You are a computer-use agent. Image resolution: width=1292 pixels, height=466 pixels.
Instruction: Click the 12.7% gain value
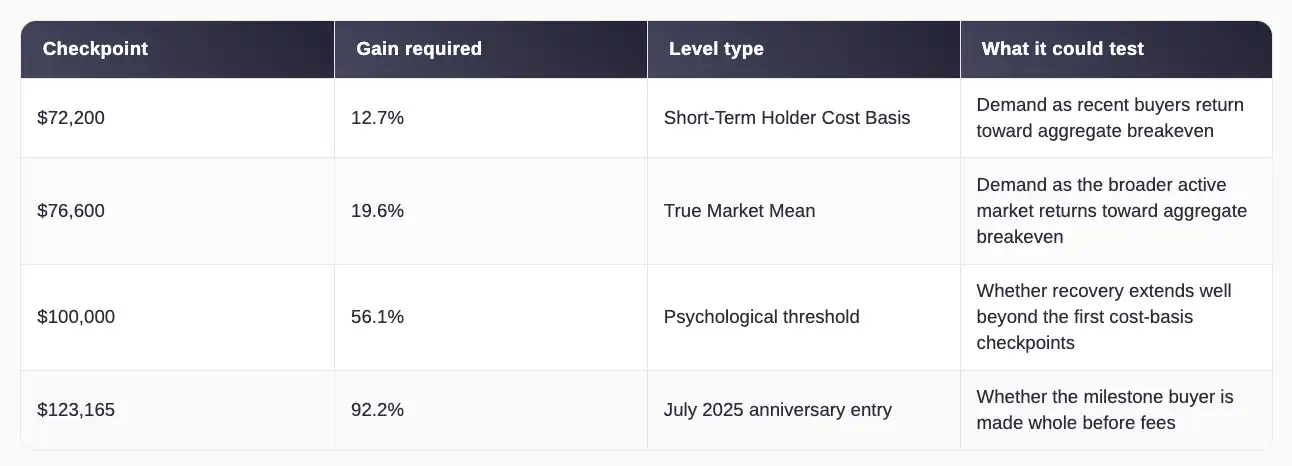pyautogui.click(x=378, y=118)
